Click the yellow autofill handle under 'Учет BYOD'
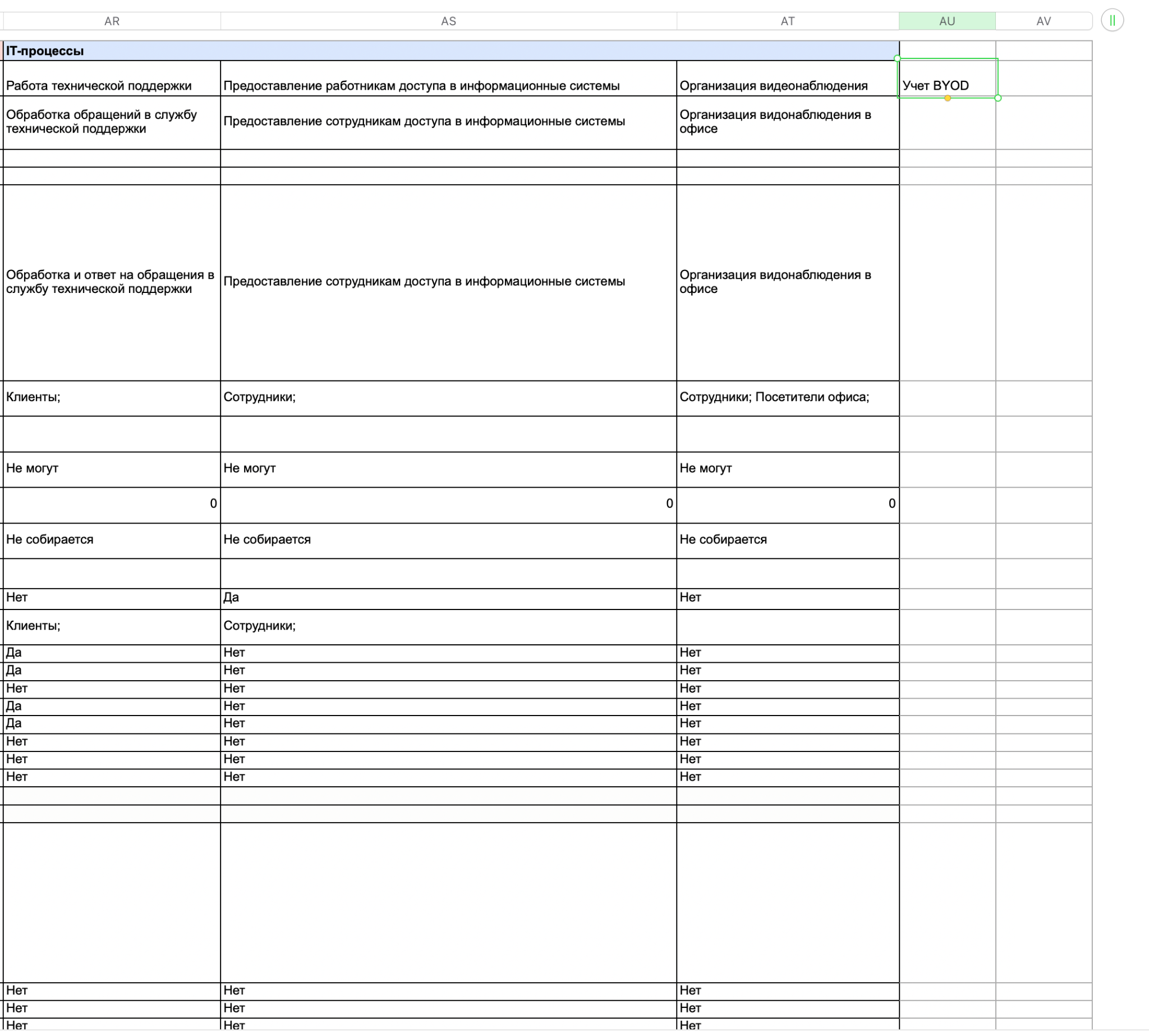This screenshot has height=1036, width=1149. click(947, 98)
